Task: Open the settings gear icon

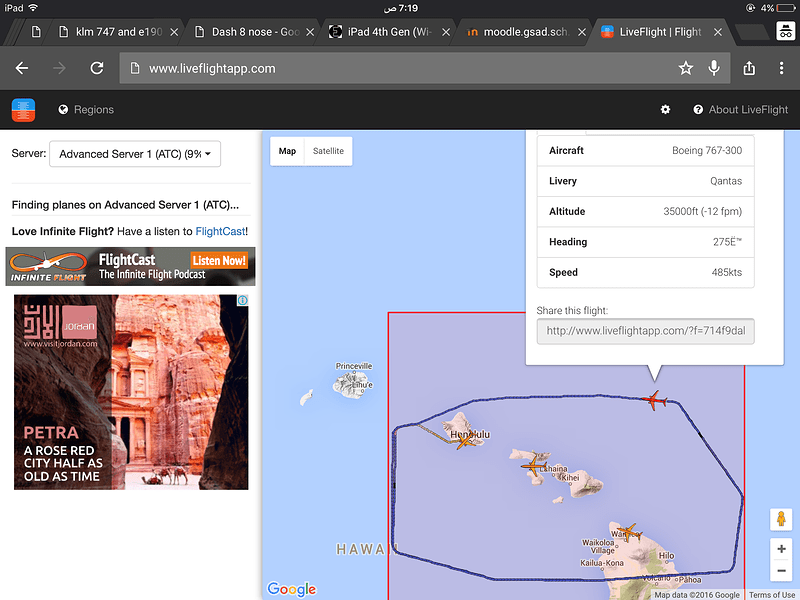Action: 665,110
